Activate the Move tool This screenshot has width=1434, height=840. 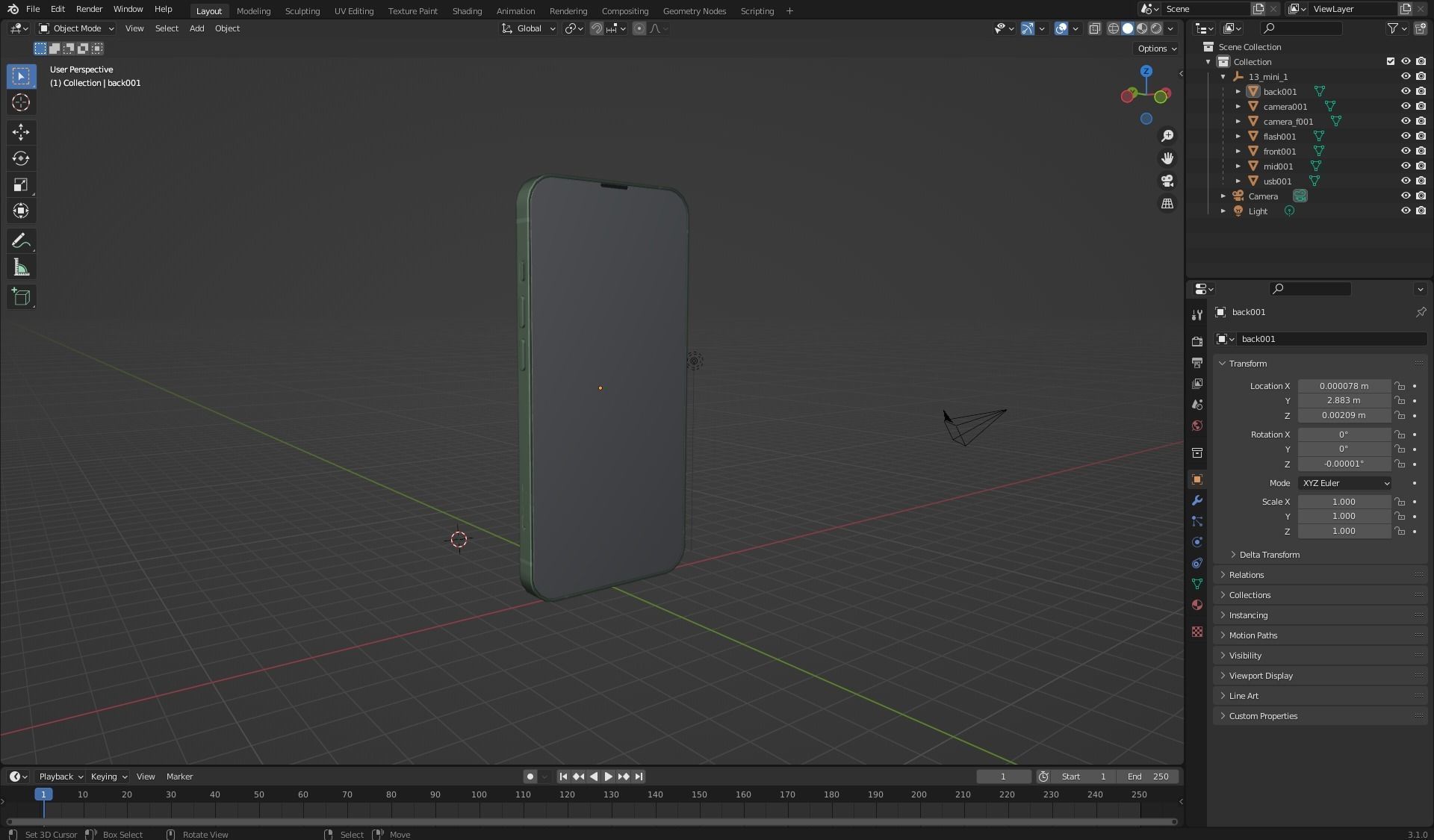click(21, 132)
